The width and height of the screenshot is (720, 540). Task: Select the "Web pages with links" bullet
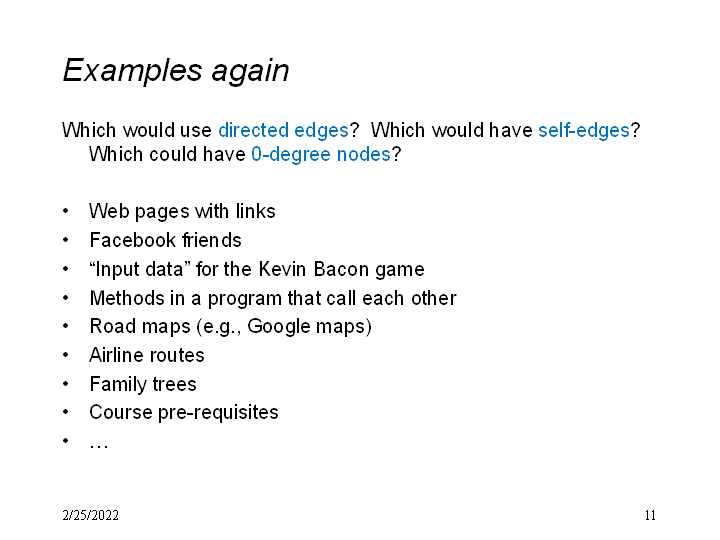[182, 211]
